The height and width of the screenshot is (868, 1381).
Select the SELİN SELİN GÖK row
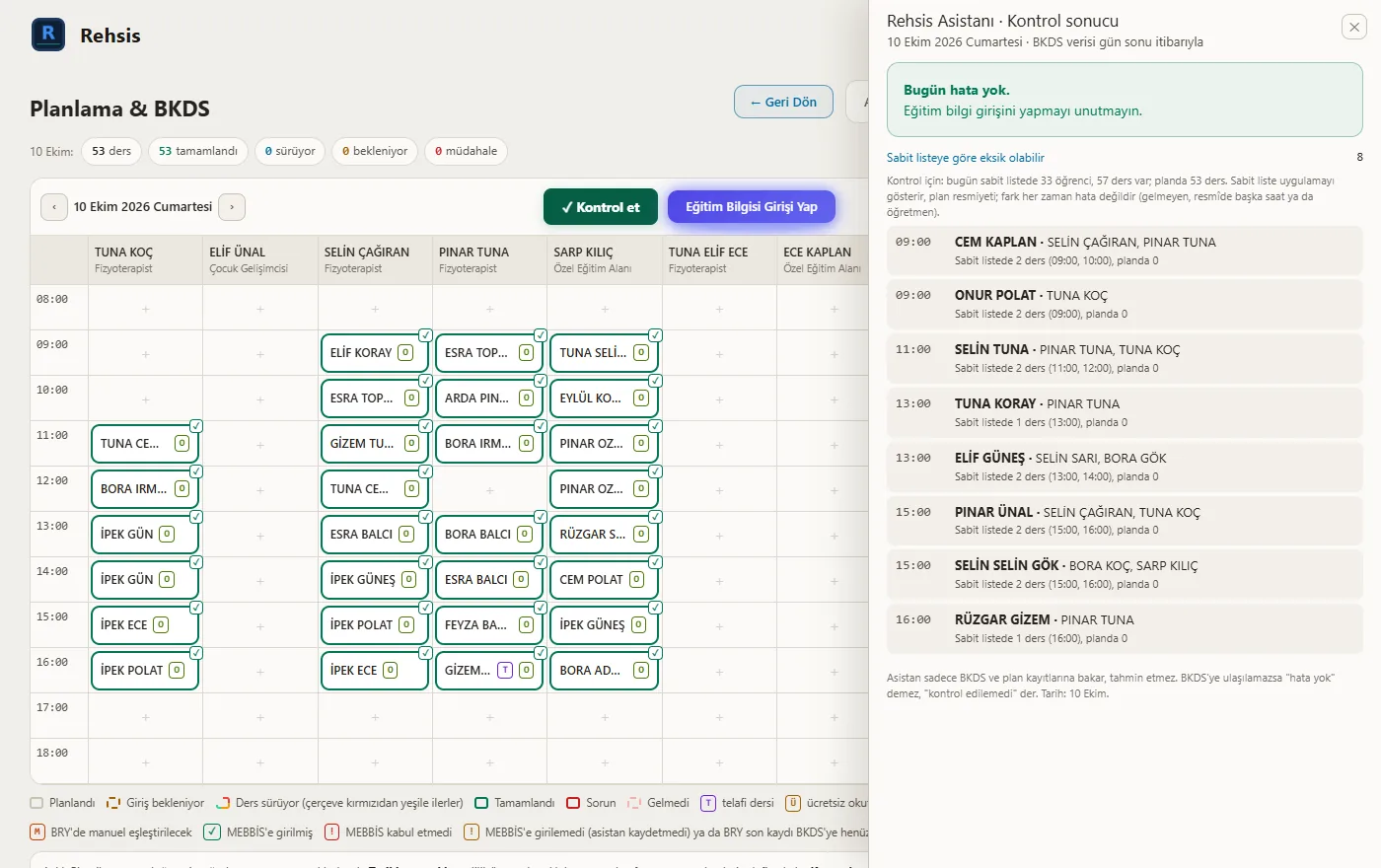(1125, 574)
